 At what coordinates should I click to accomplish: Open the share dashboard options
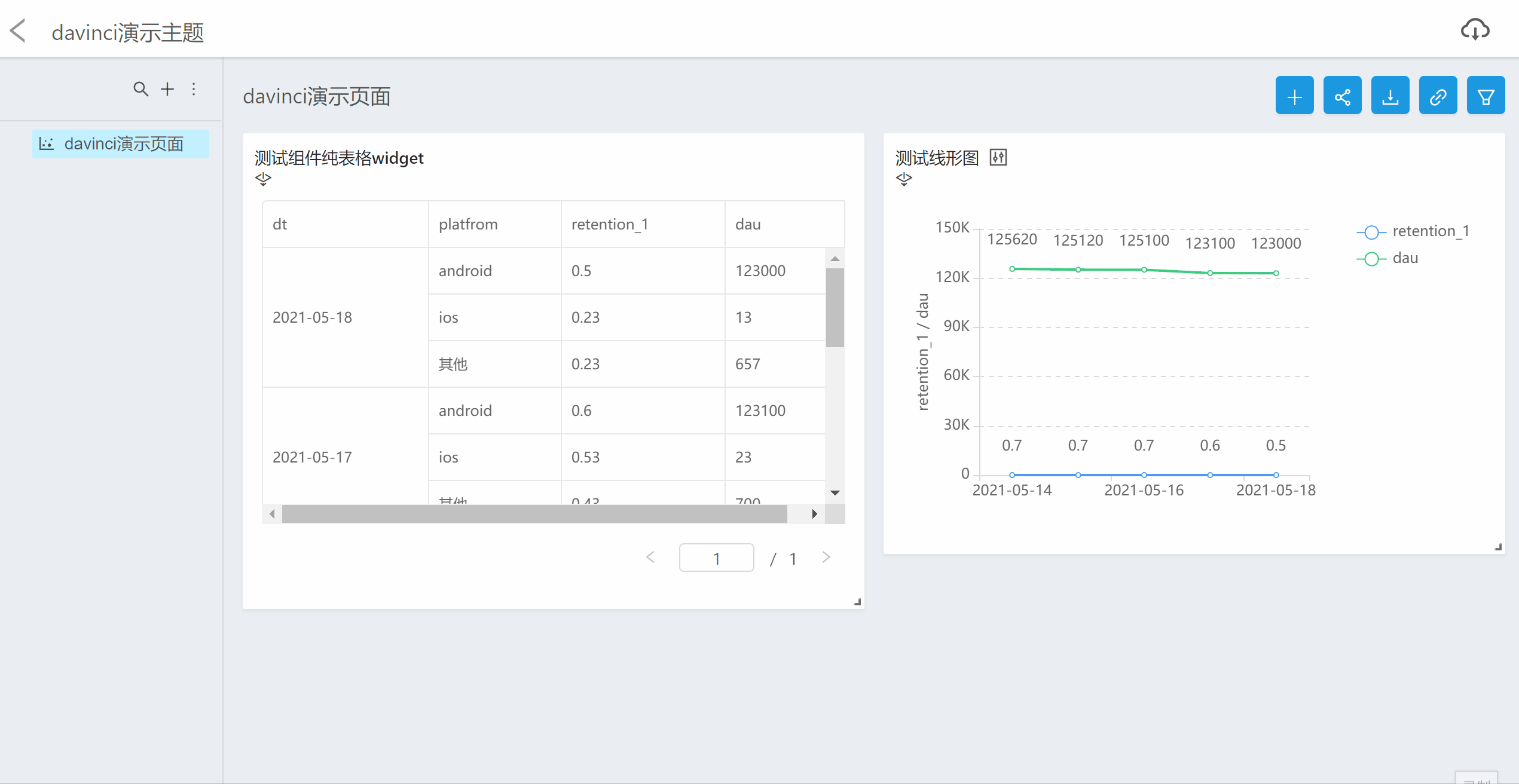[x=1343, y=95]
